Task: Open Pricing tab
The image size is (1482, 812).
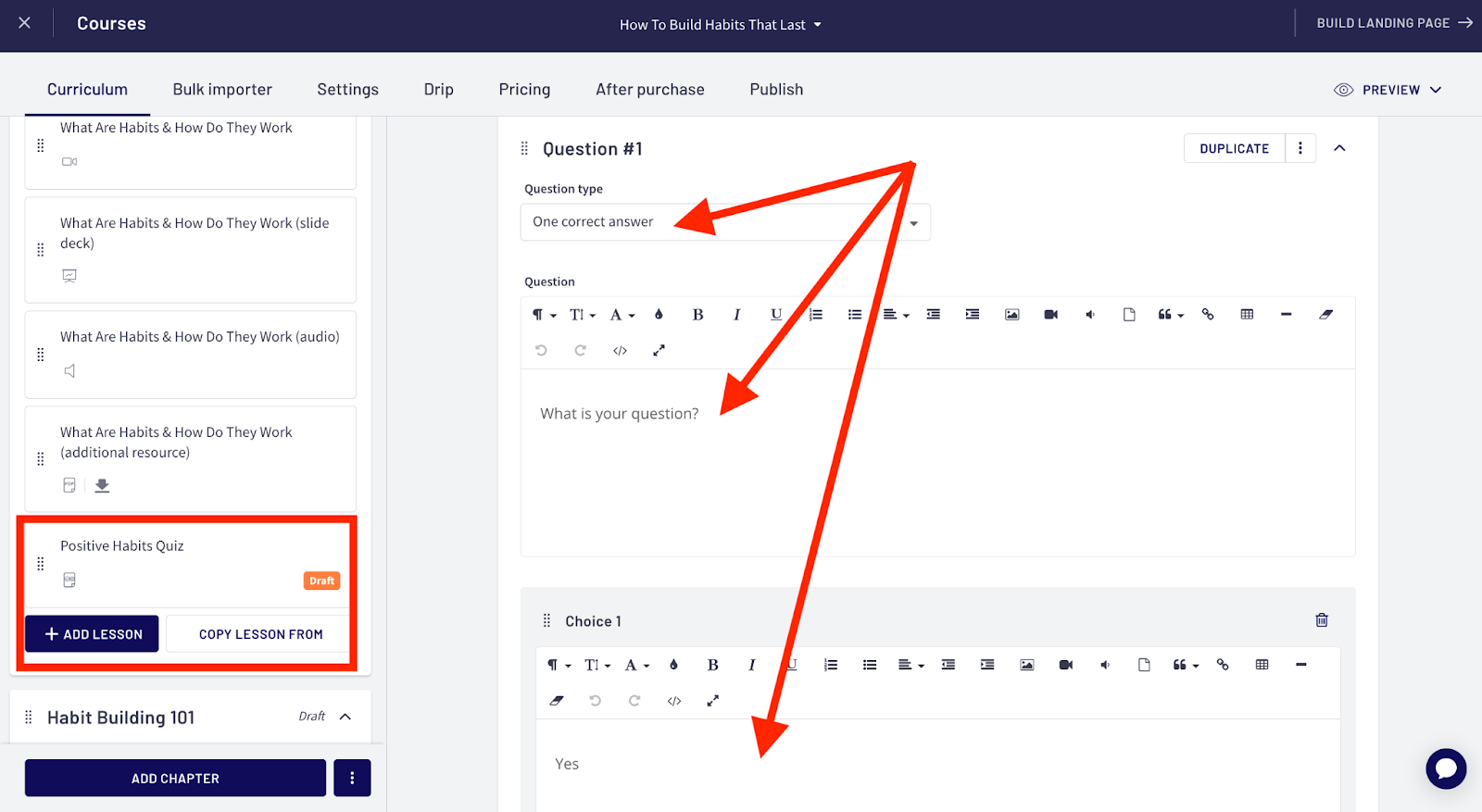Action: click(524, 90)
